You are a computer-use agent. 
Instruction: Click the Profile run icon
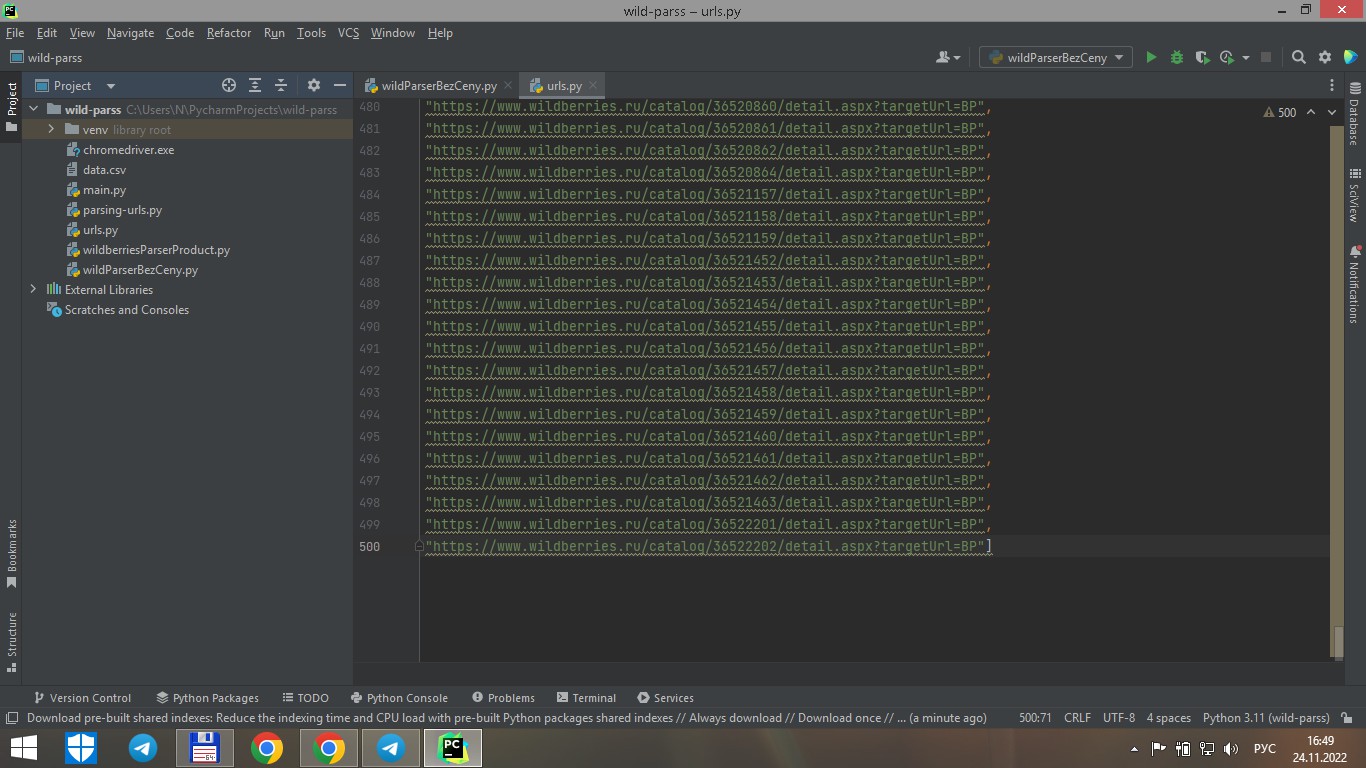point(1227,58)
